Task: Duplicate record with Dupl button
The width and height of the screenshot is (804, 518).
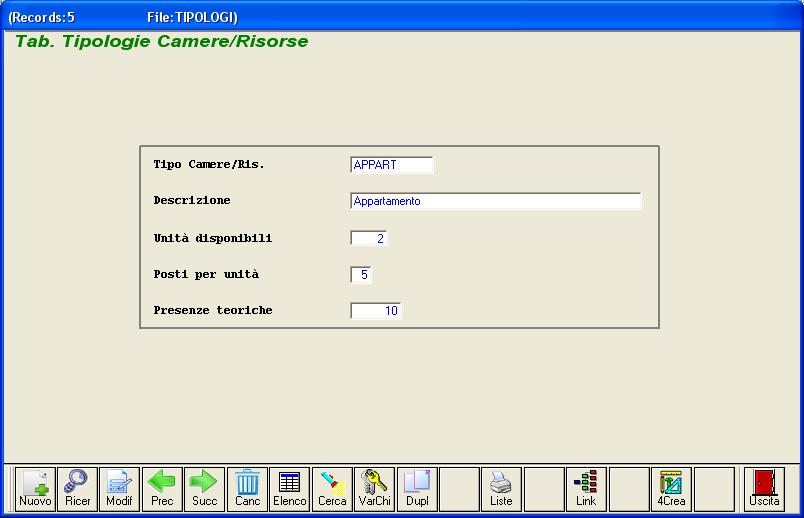Action: coord(417,488)
